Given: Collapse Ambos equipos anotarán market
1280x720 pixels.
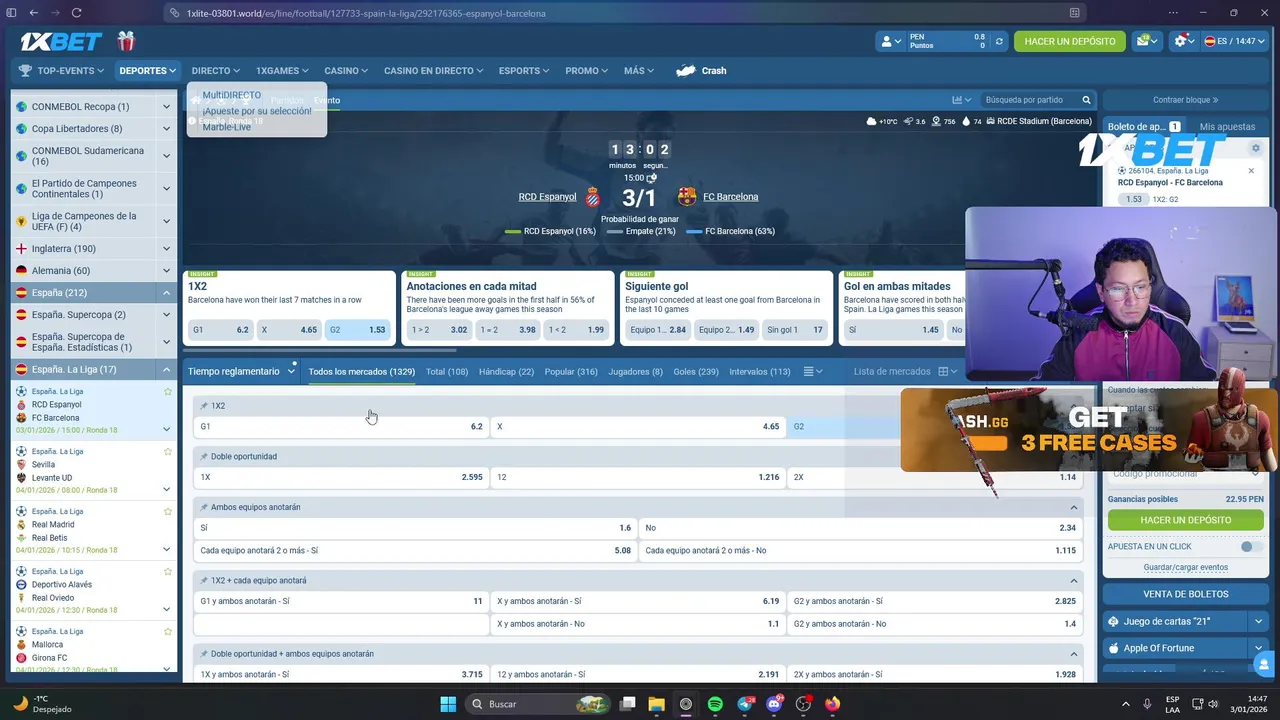Looking at the screenshot, I should click(x=1074, y=508).
